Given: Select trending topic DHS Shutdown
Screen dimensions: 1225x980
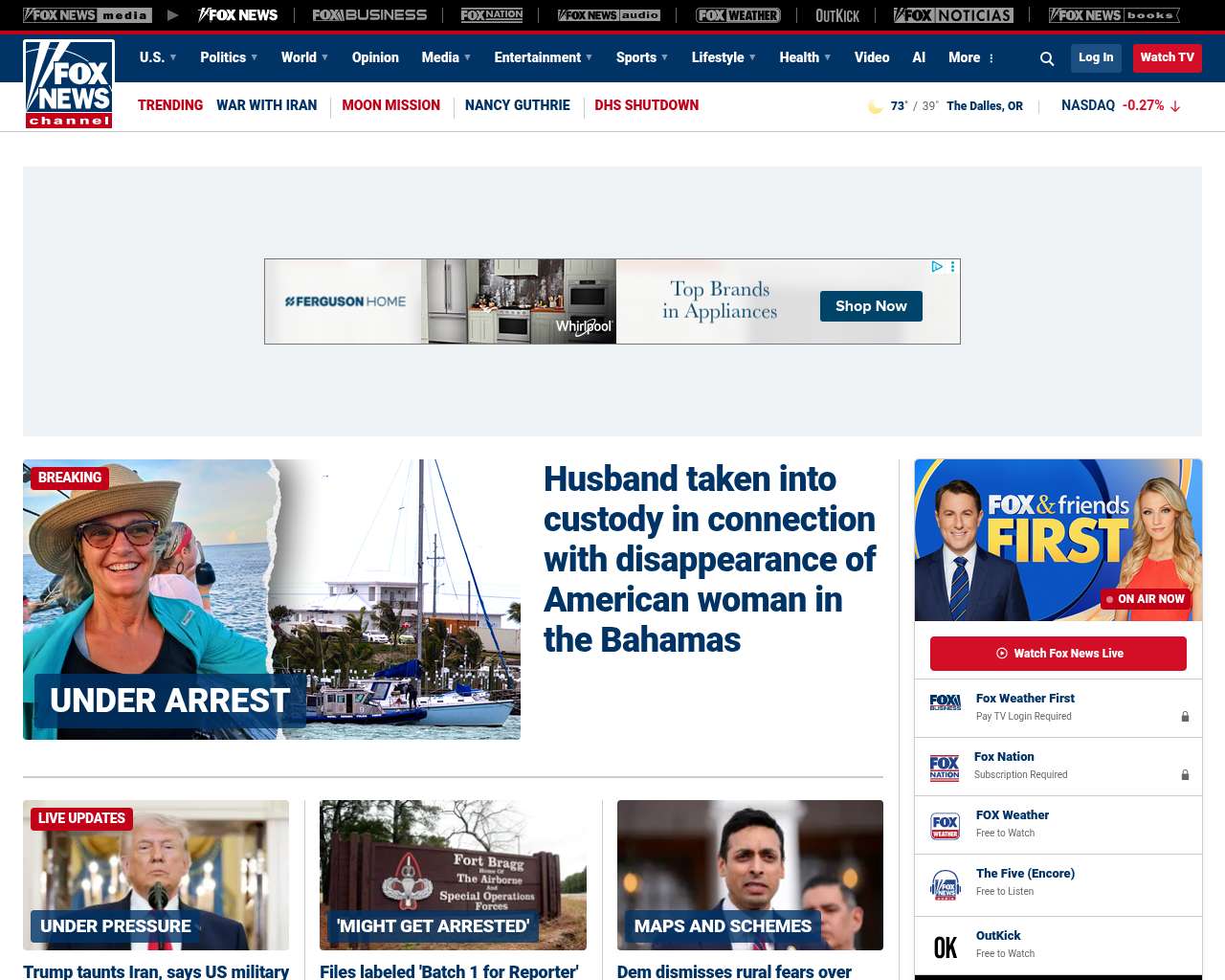Looking at the screenshot, I should pos(646,105).
